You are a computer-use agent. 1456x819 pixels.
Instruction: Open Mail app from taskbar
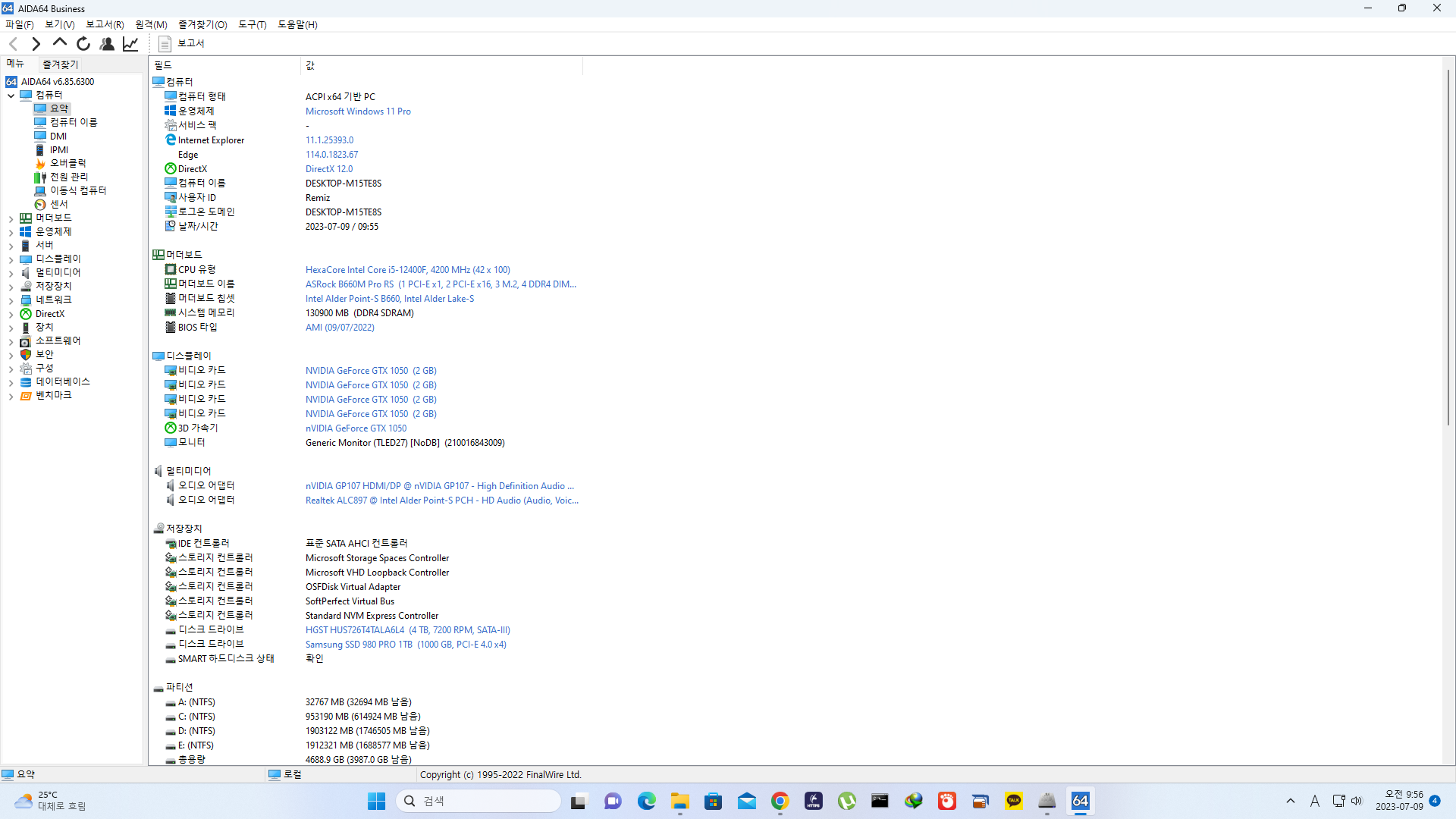[747, 801]
